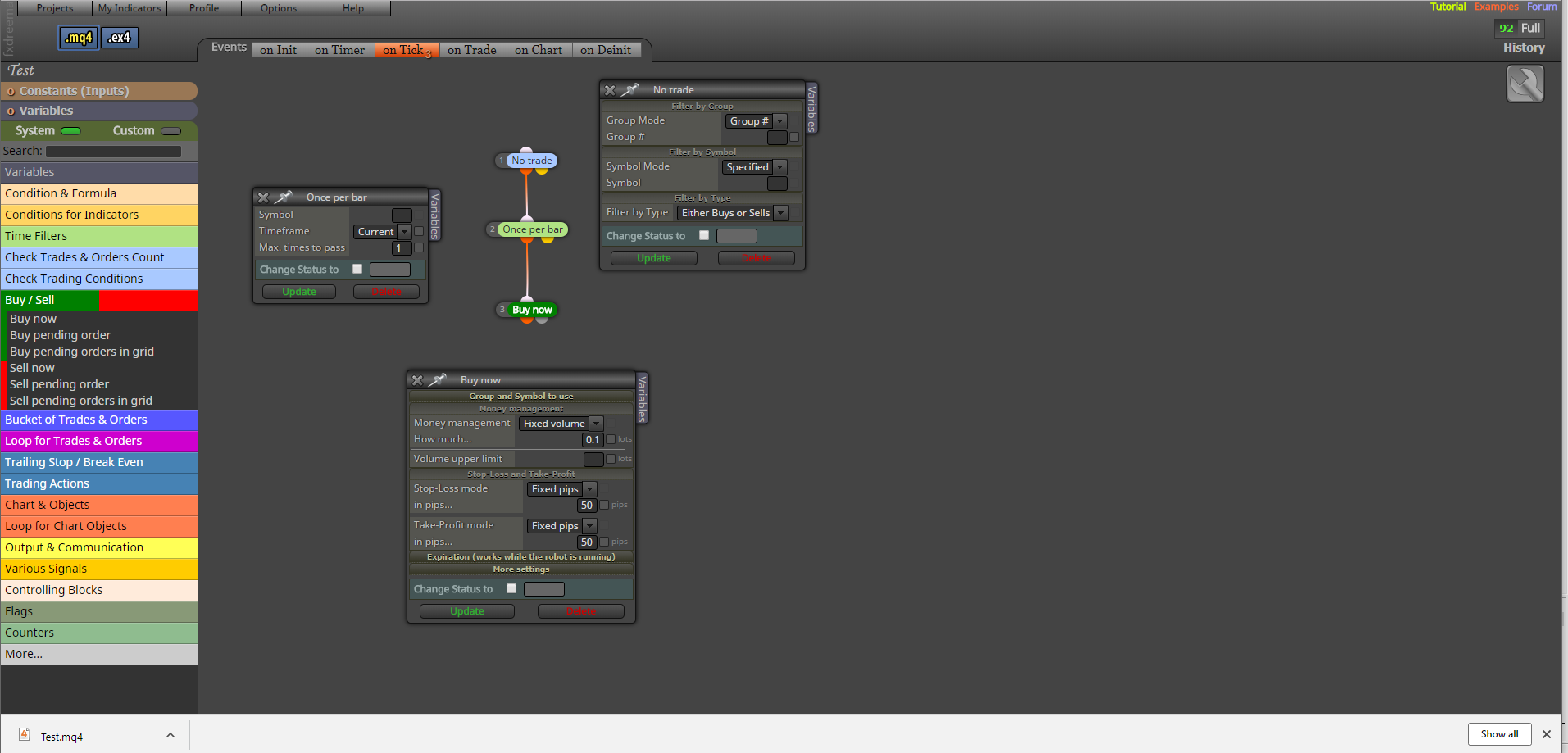The width and height of the screenshot is (1568, 753).
Task: Click the Change Status color swatch in Once per bar
Action: (x=390, y=270)
